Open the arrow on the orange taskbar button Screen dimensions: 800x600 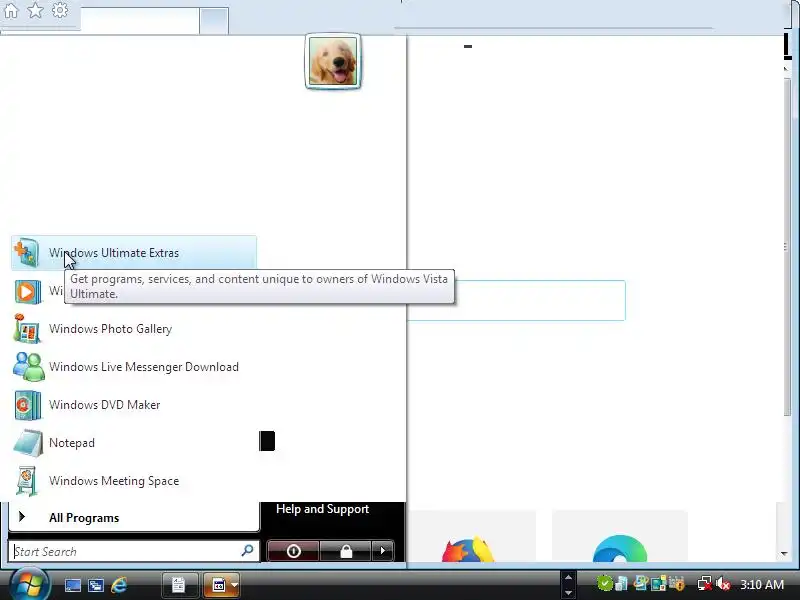pyautogui.click(x=235, y=585)
